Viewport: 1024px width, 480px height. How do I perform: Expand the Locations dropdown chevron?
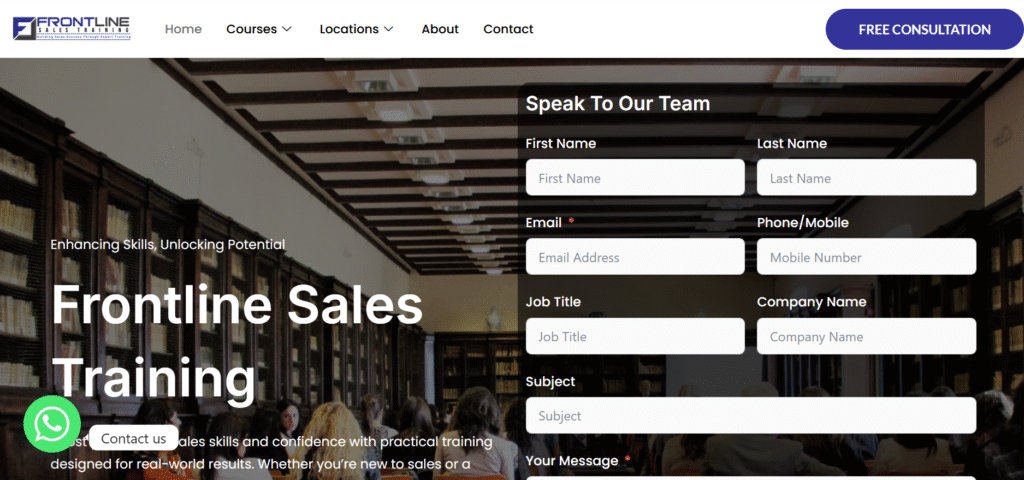(x=388, y=29)
